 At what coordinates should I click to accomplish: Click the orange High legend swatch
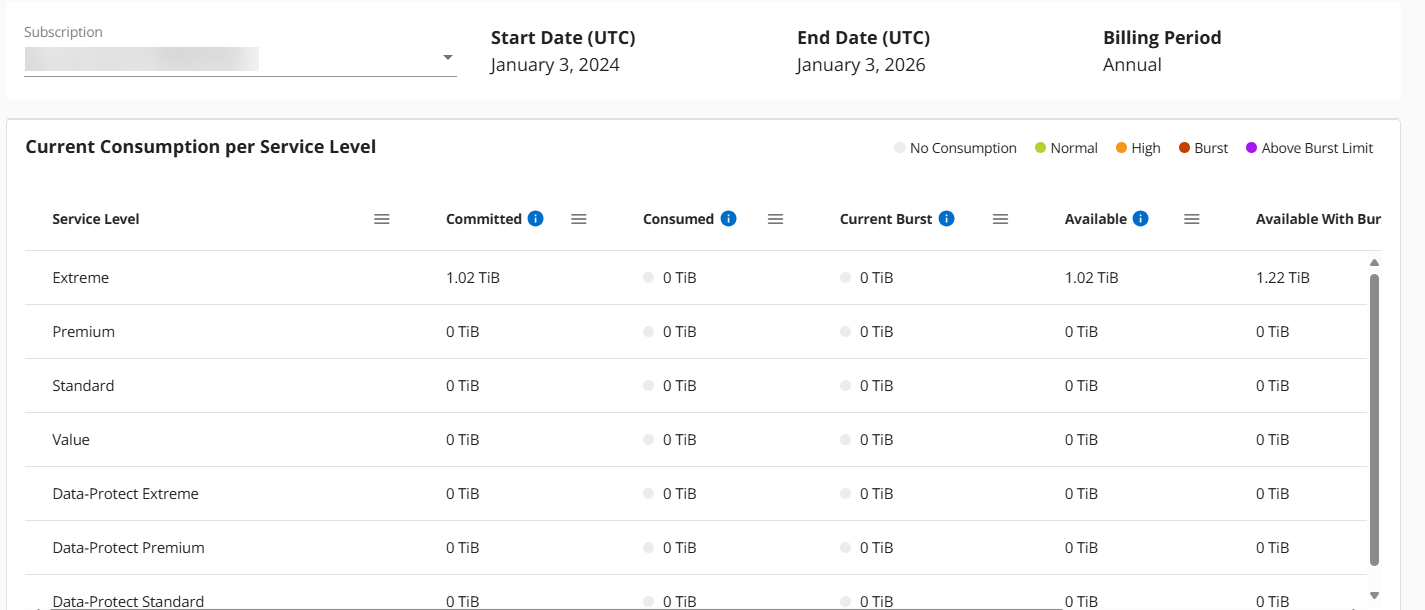coord(1122,148)
